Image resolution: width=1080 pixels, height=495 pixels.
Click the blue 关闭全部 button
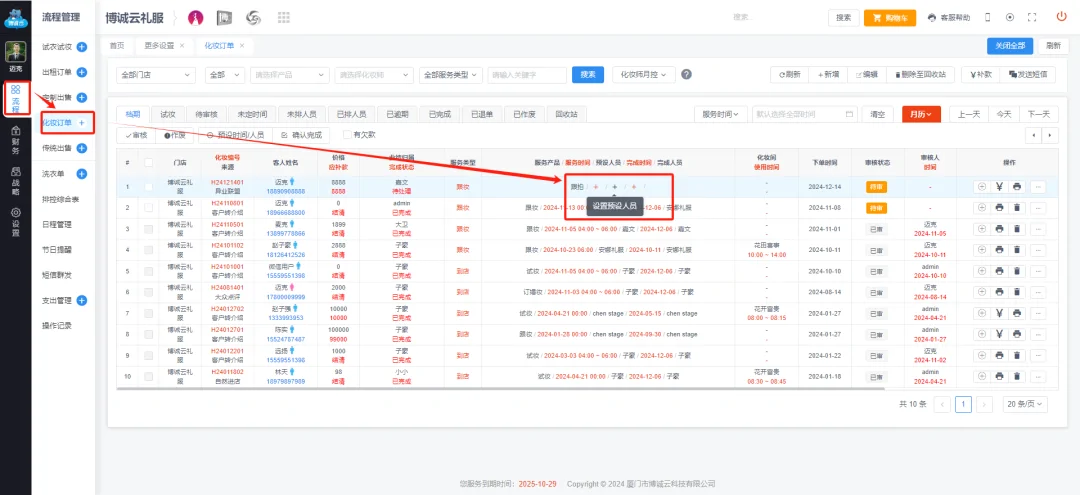point(1009,46)
